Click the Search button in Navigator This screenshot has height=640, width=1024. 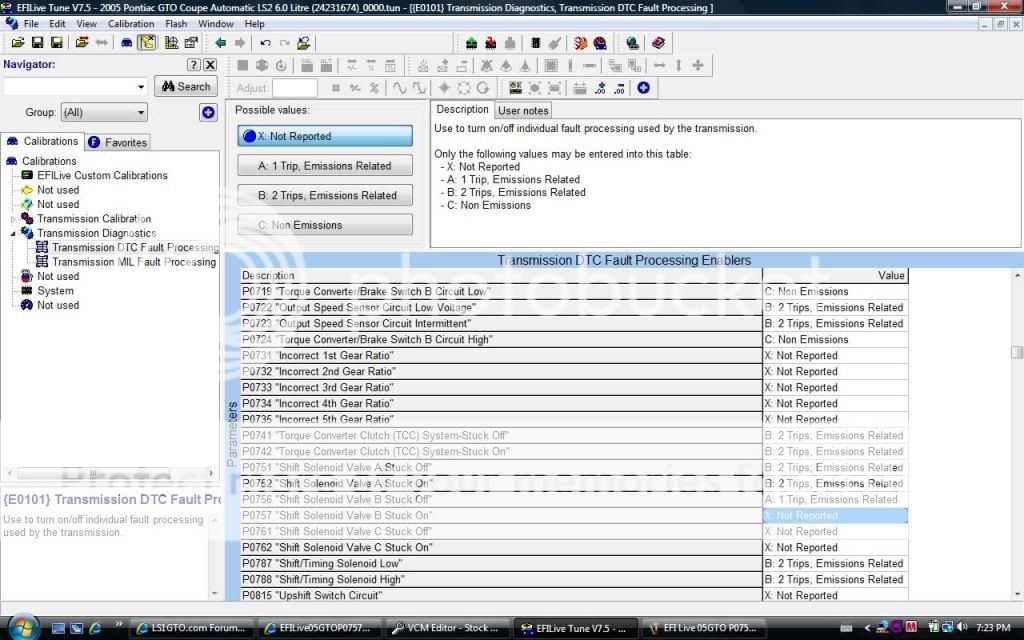click(186, 87)
